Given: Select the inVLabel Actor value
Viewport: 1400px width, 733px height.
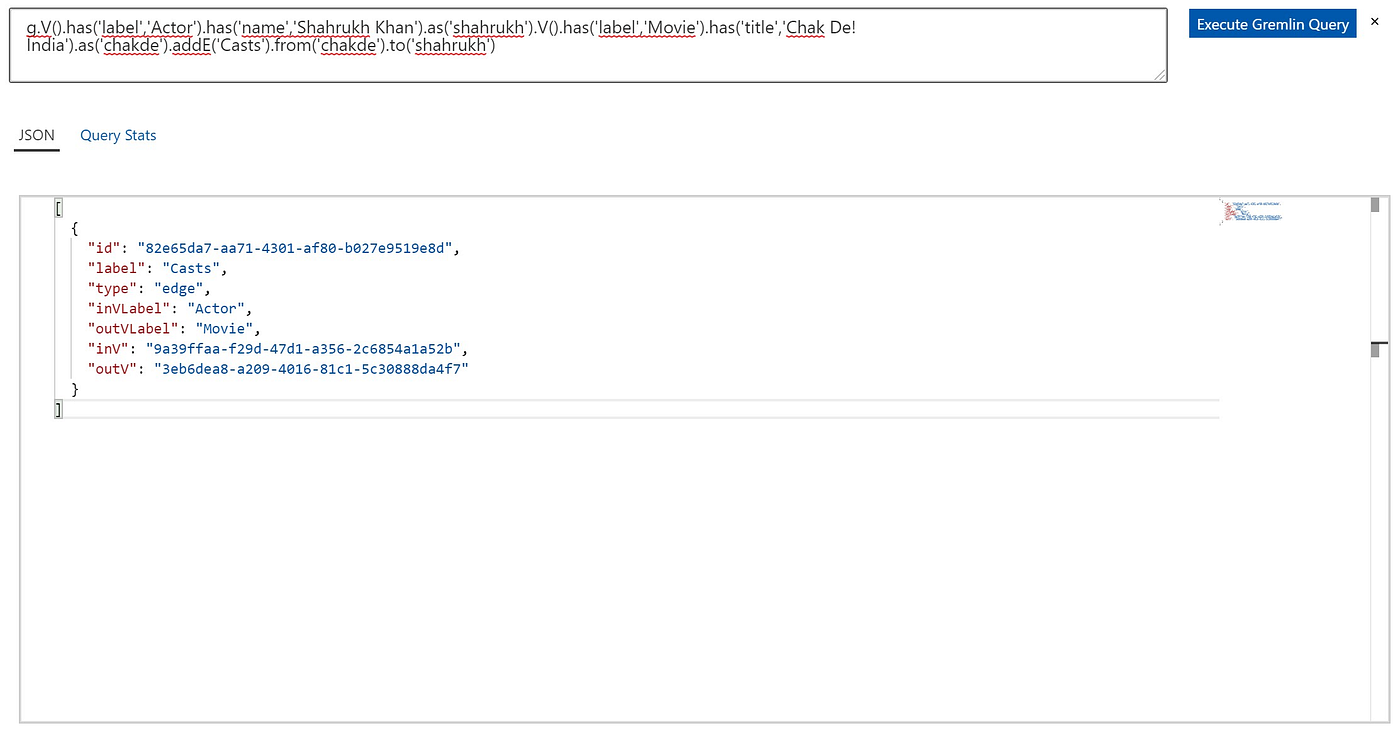Looking at the screenshot, I should 216,308.
